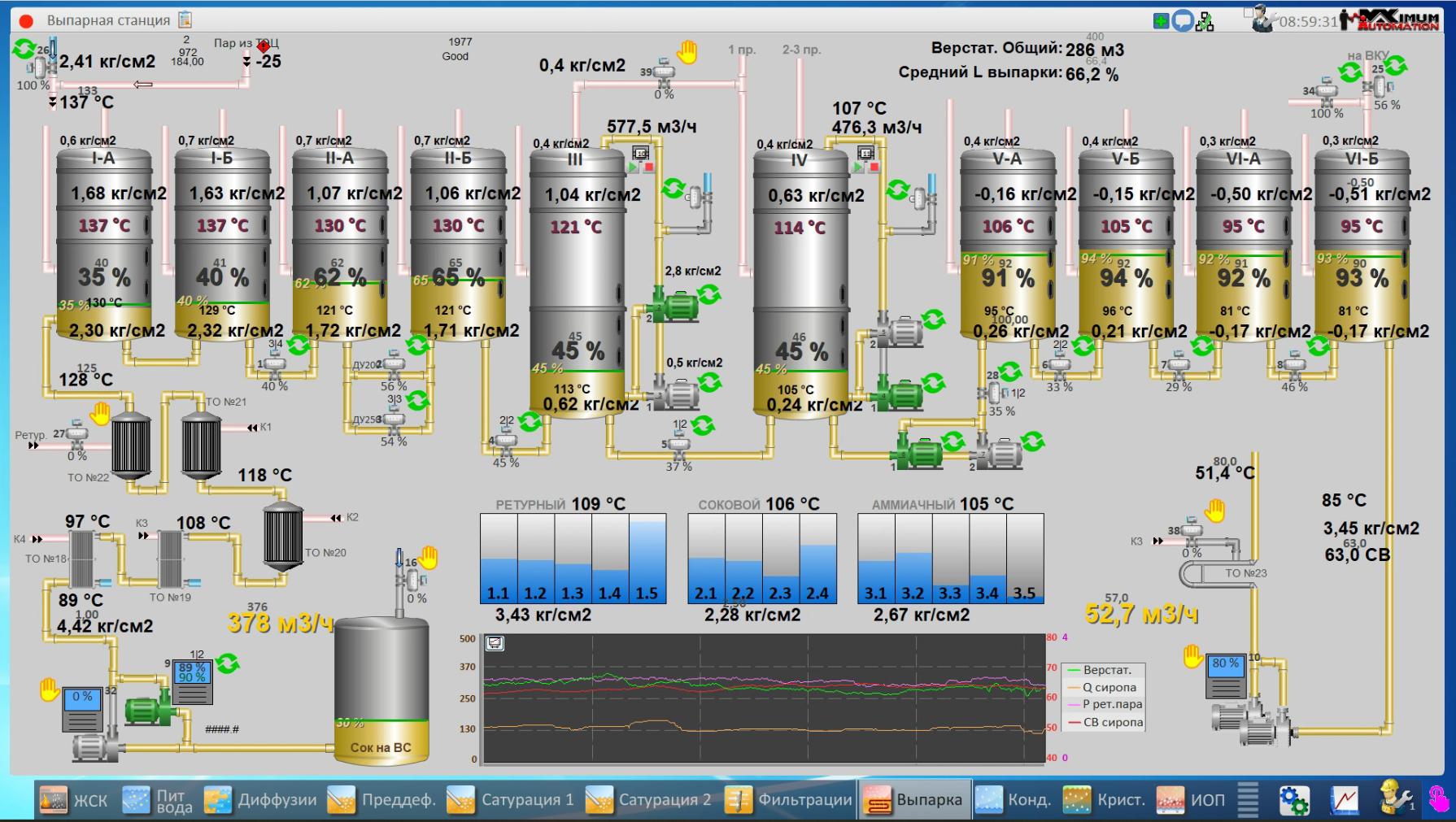Expand the trend chart window icon
The image size is (1456, 822).
tap(495, 644)
